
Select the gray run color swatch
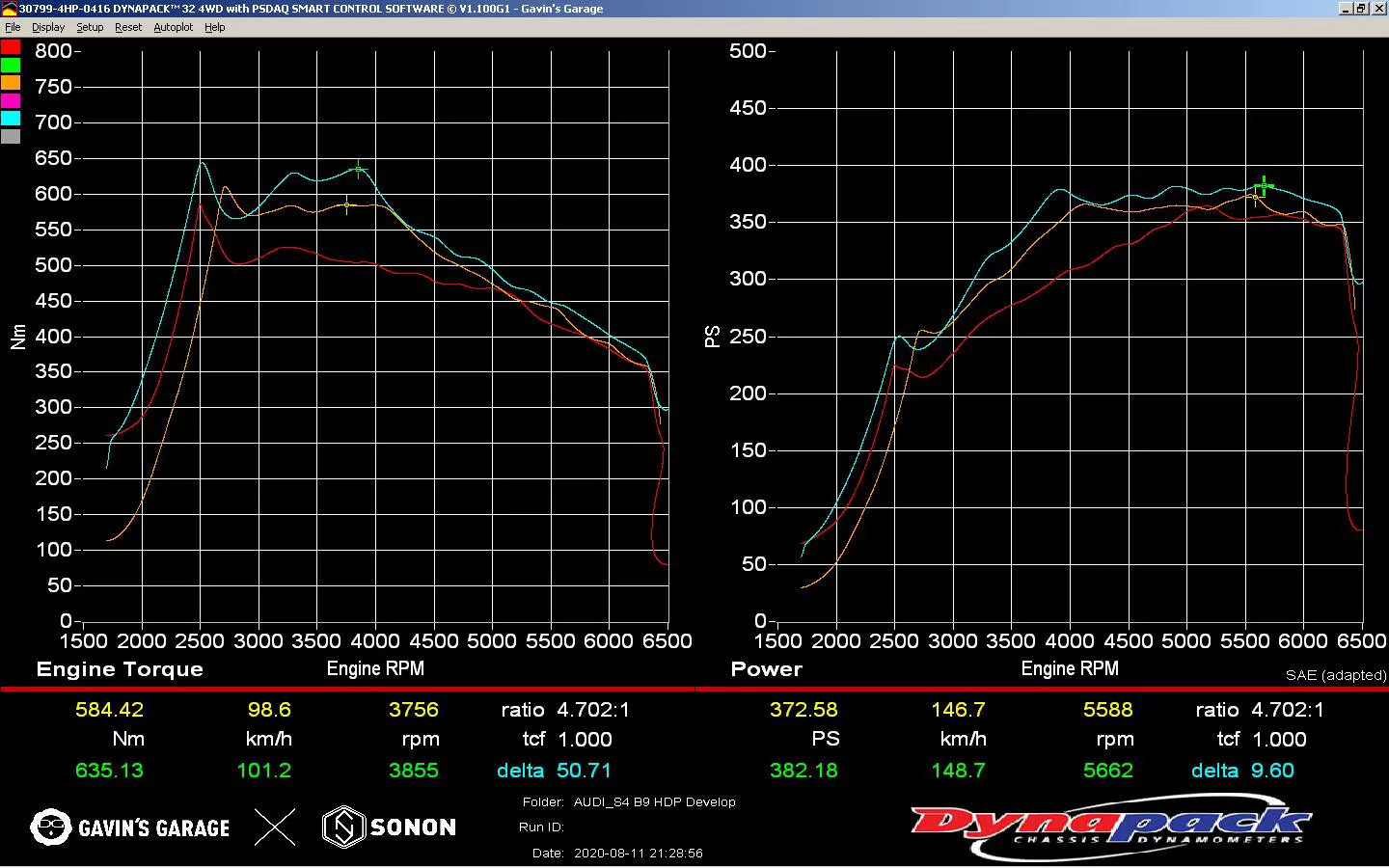pyautogui.click(x=11, y=137)
